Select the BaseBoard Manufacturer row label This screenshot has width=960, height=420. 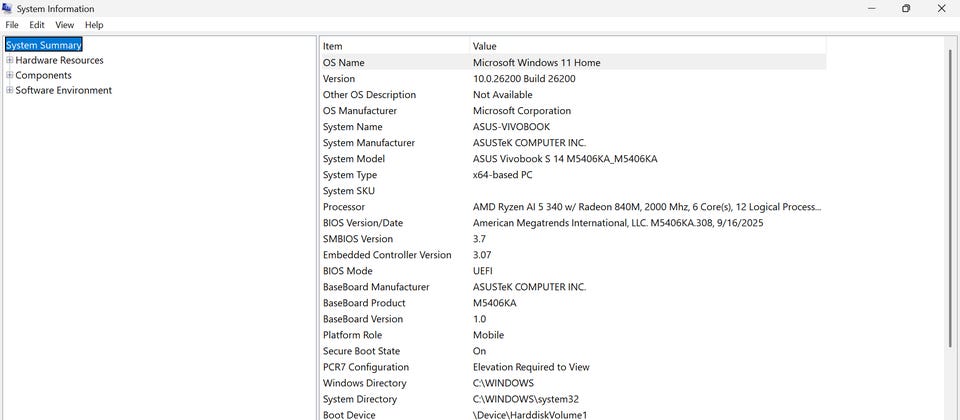[376, 287]
